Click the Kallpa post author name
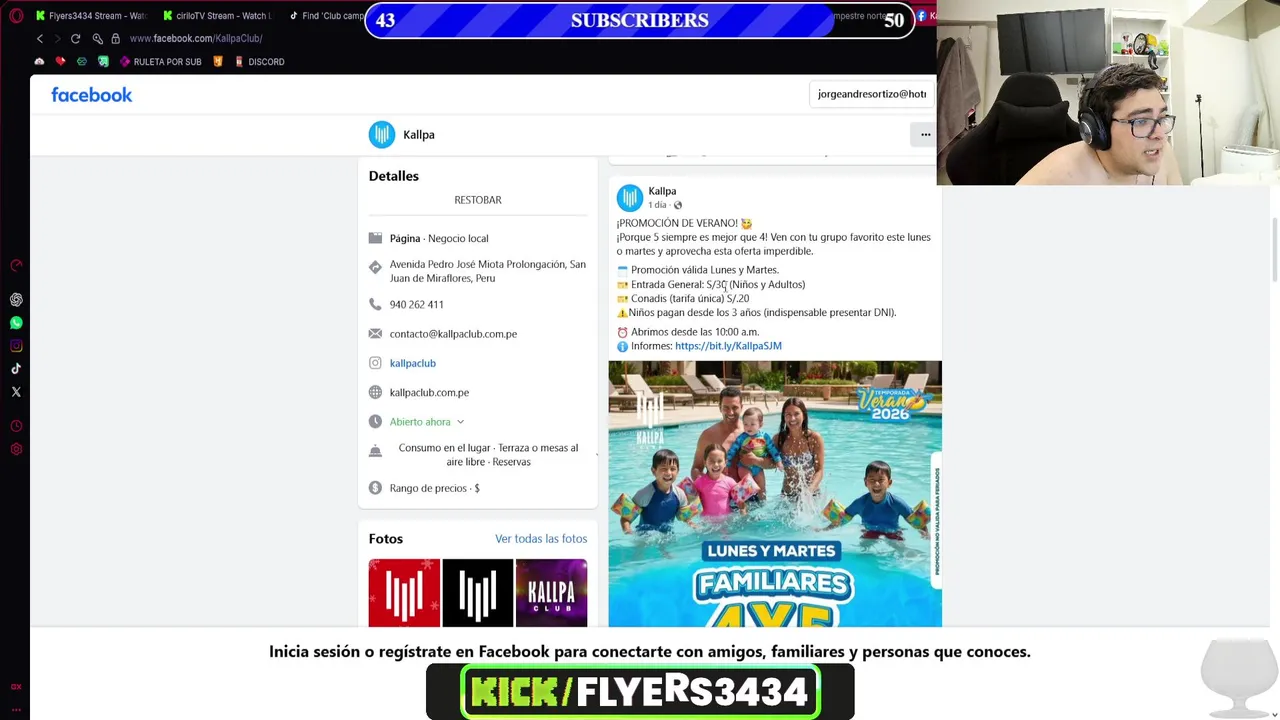Image resolution: width=1280 pixels, height=720 pixels. coord(662,191)
